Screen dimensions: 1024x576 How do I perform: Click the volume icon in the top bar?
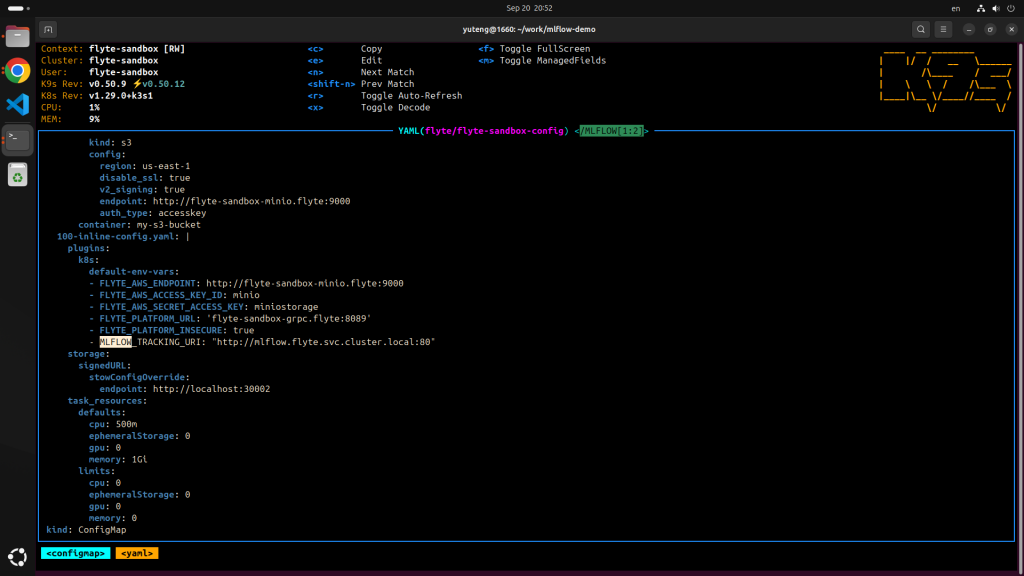click(995, 8)
